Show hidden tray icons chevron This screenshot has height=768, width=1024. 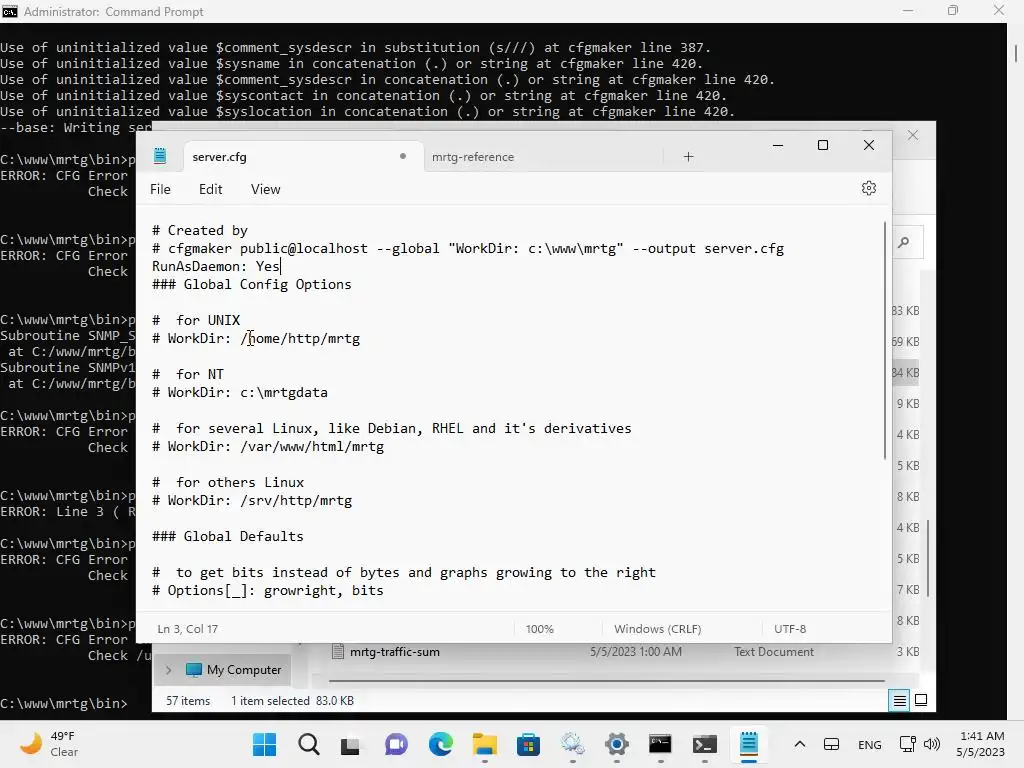coord(799,744)
